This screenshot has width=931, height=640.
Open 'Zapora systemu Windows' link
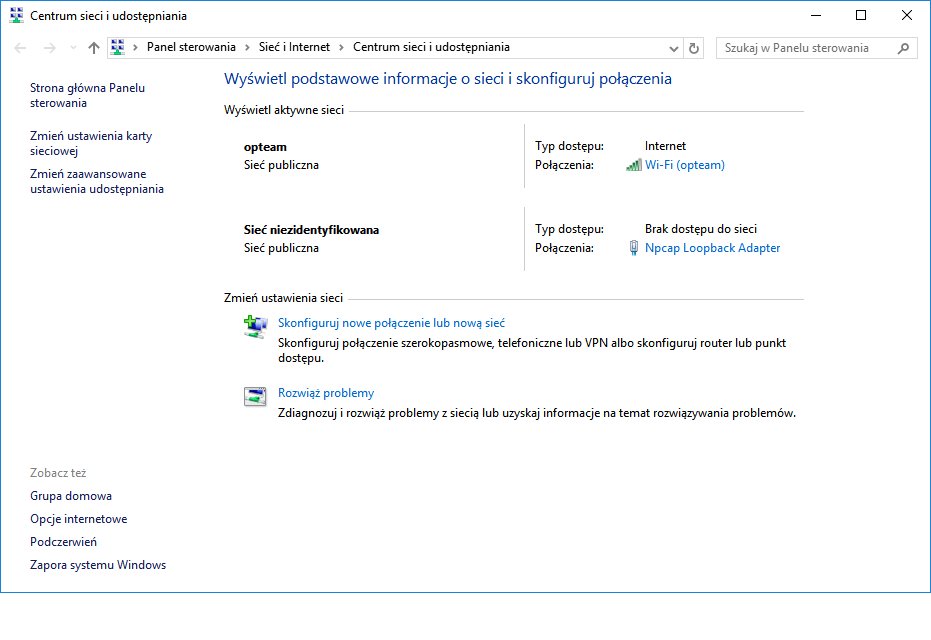[98, 565]
